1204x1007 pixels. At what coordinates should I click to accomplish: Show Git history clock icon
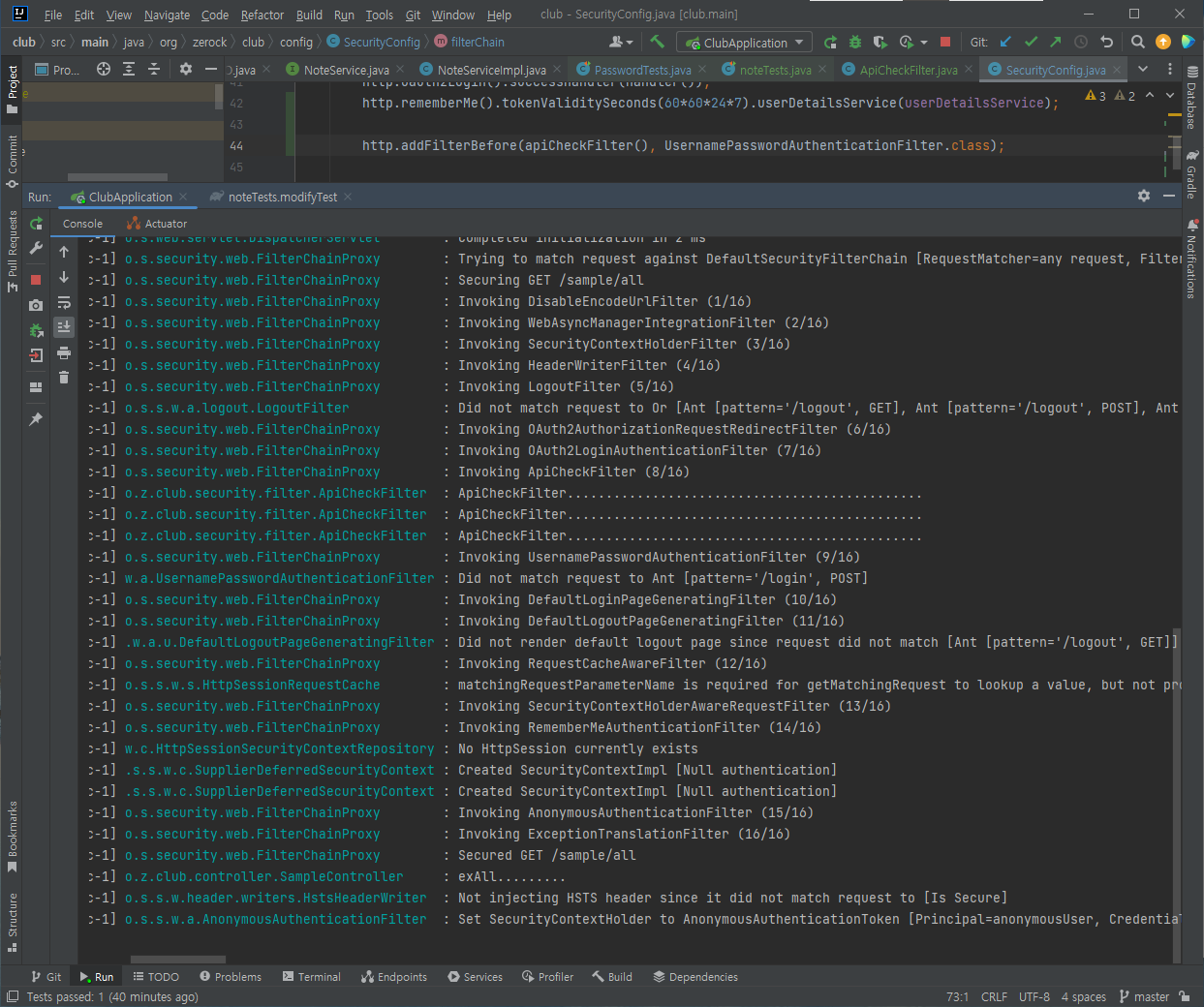(x=1081, y=42)
